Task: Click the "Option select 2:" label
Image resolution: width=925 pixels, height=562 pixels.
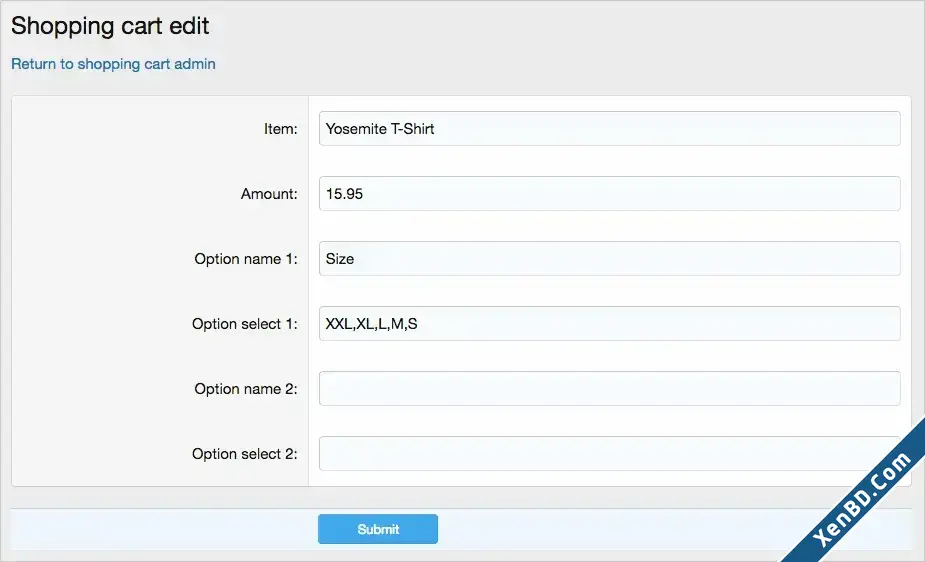Action: tap(245, 453)
